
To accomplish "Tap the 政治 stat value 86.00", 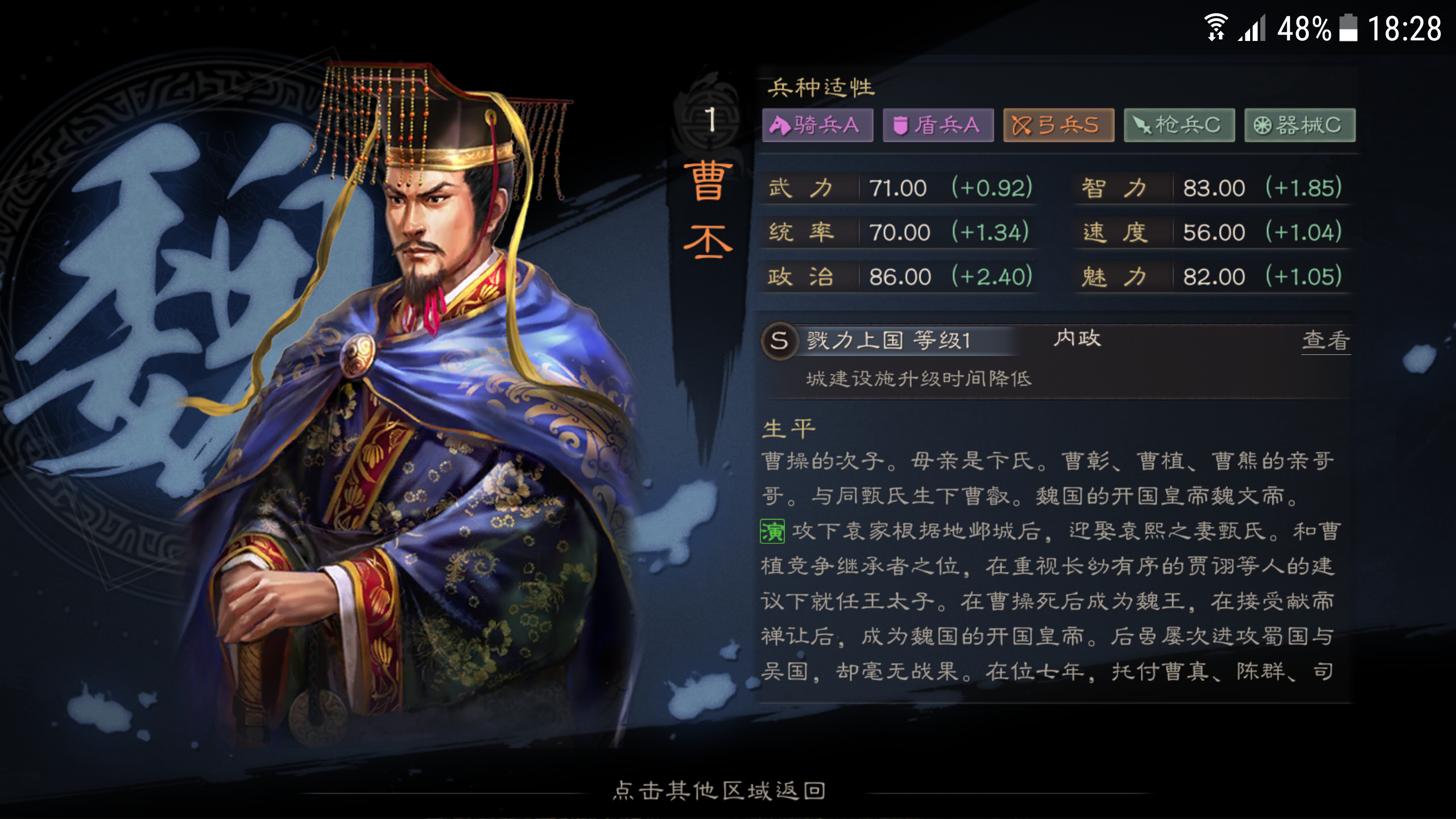I will point(900,277).
